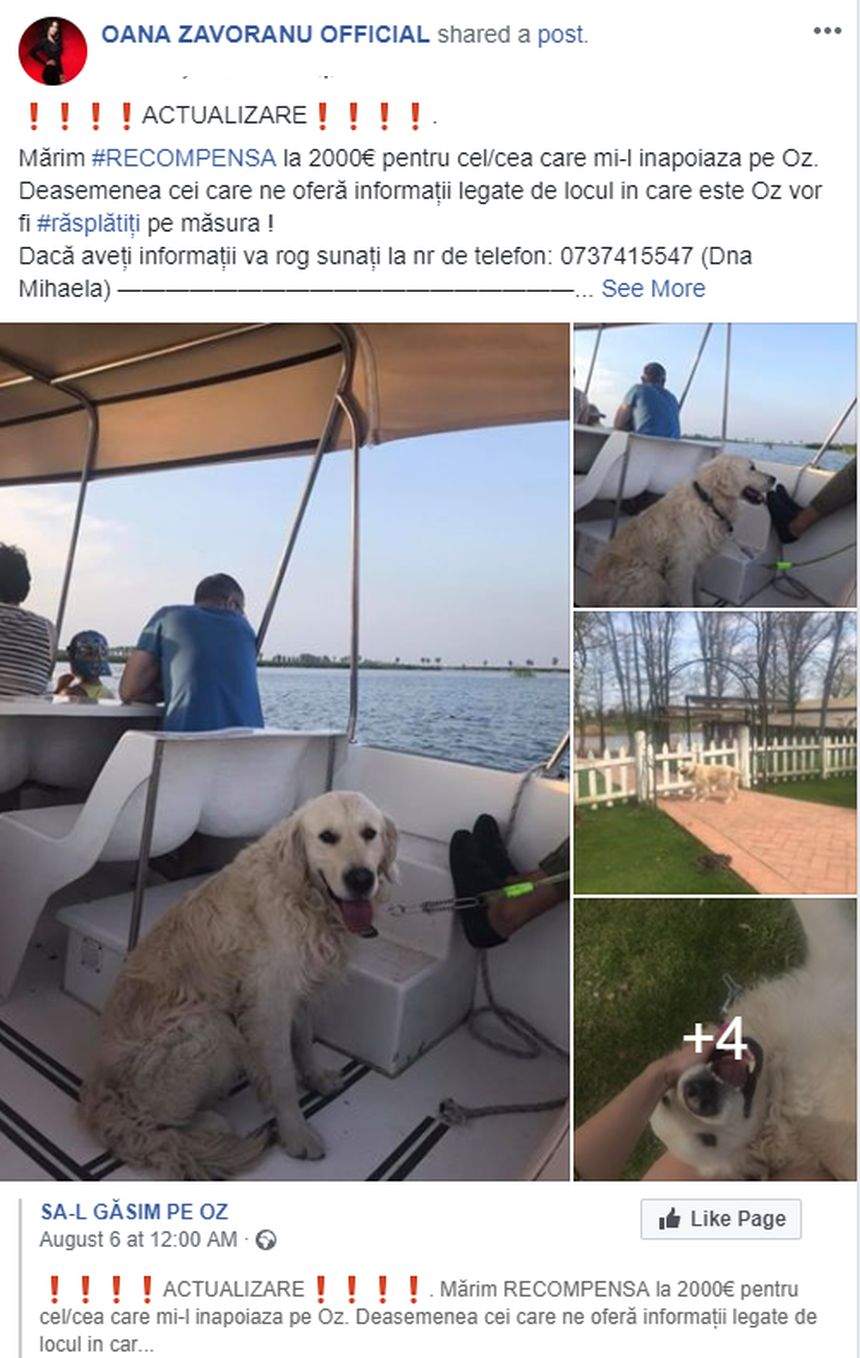Click the red exclamation marks before ACTUALIZARE

80,116
